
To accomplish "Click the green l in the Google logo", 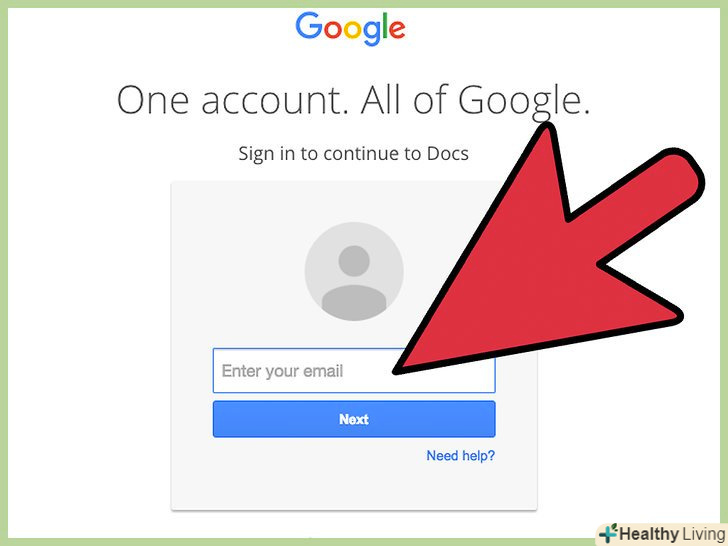I will [x=384, y=26].
